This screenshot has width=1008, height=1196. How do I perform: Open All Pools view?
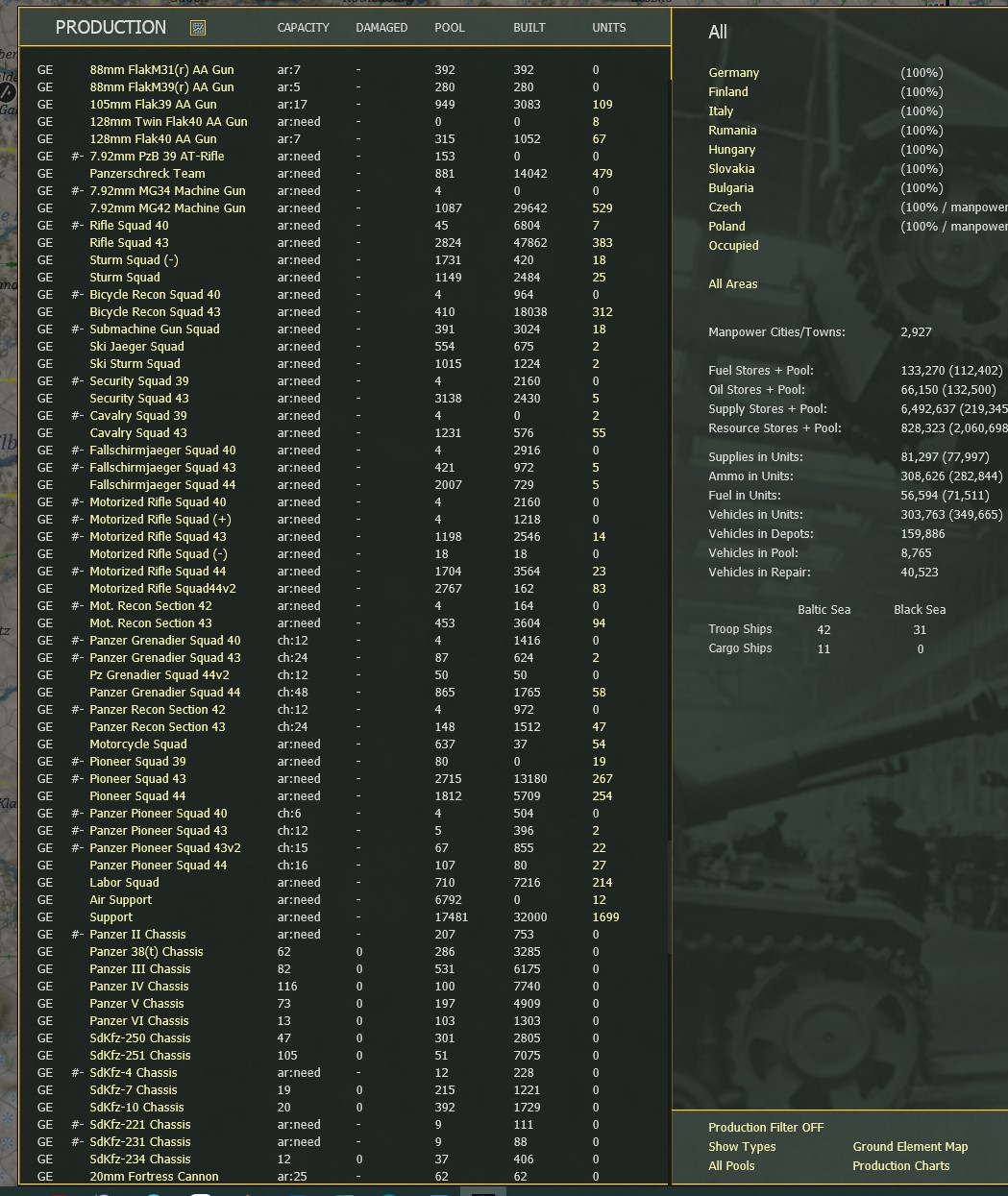click(731, 1166)
